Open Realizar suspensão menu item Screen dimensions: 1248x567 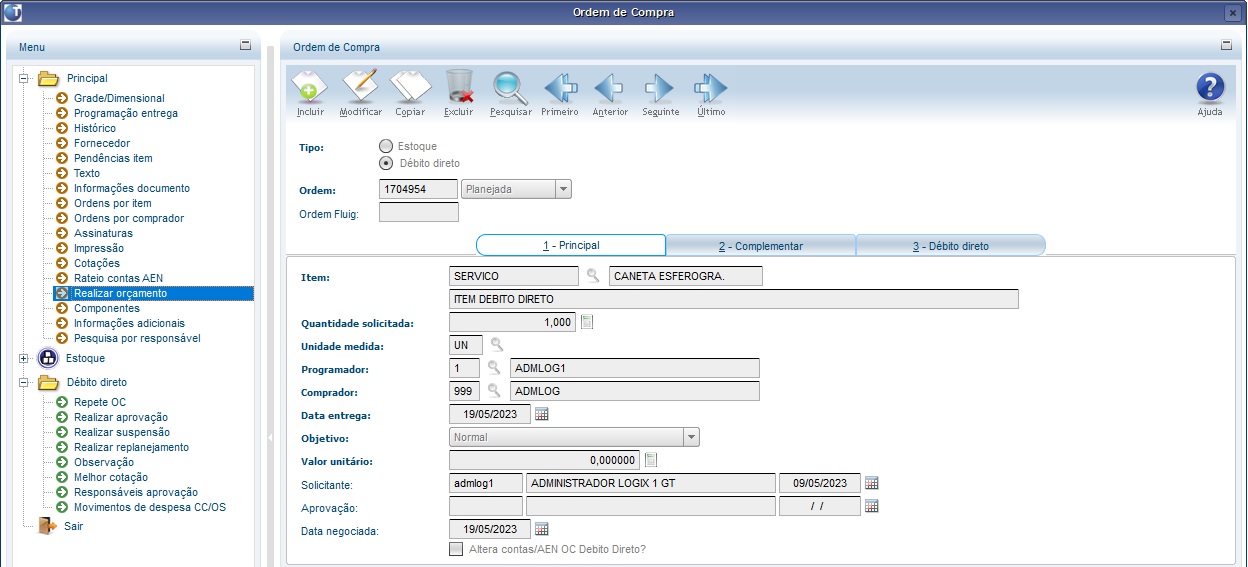122,432
